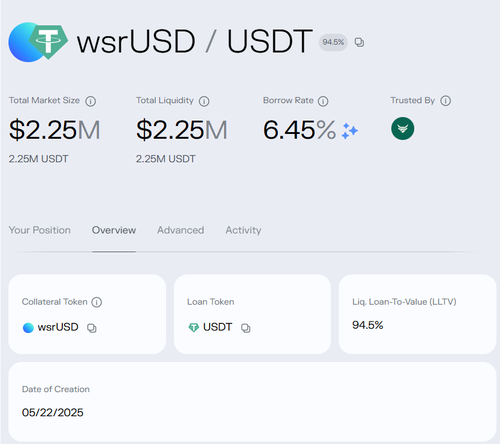
Task: Select the Overview tab
Action: point(114,230)
